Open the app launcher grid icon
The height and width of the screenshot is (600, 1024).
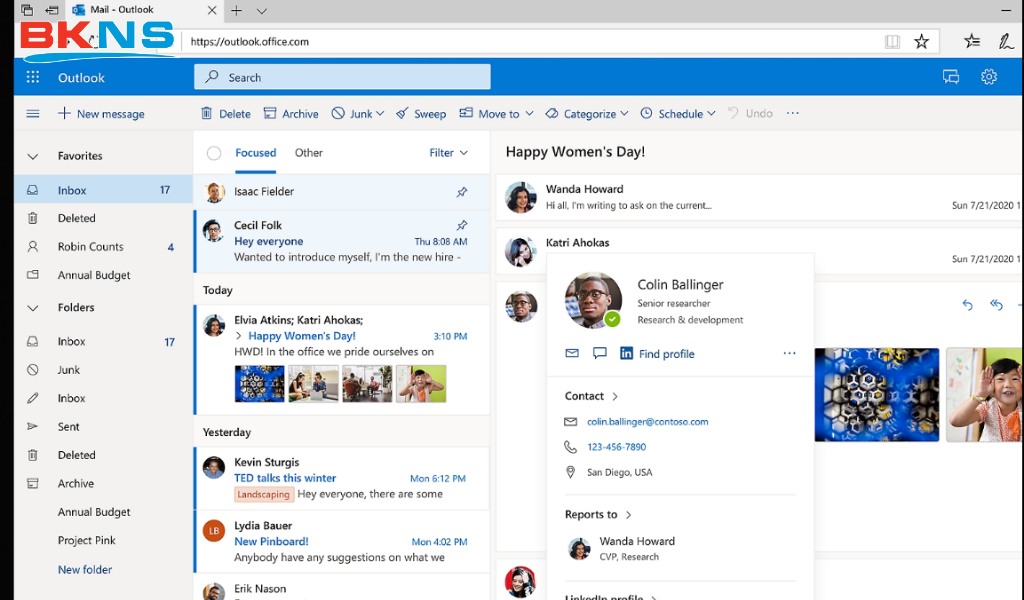32,76
